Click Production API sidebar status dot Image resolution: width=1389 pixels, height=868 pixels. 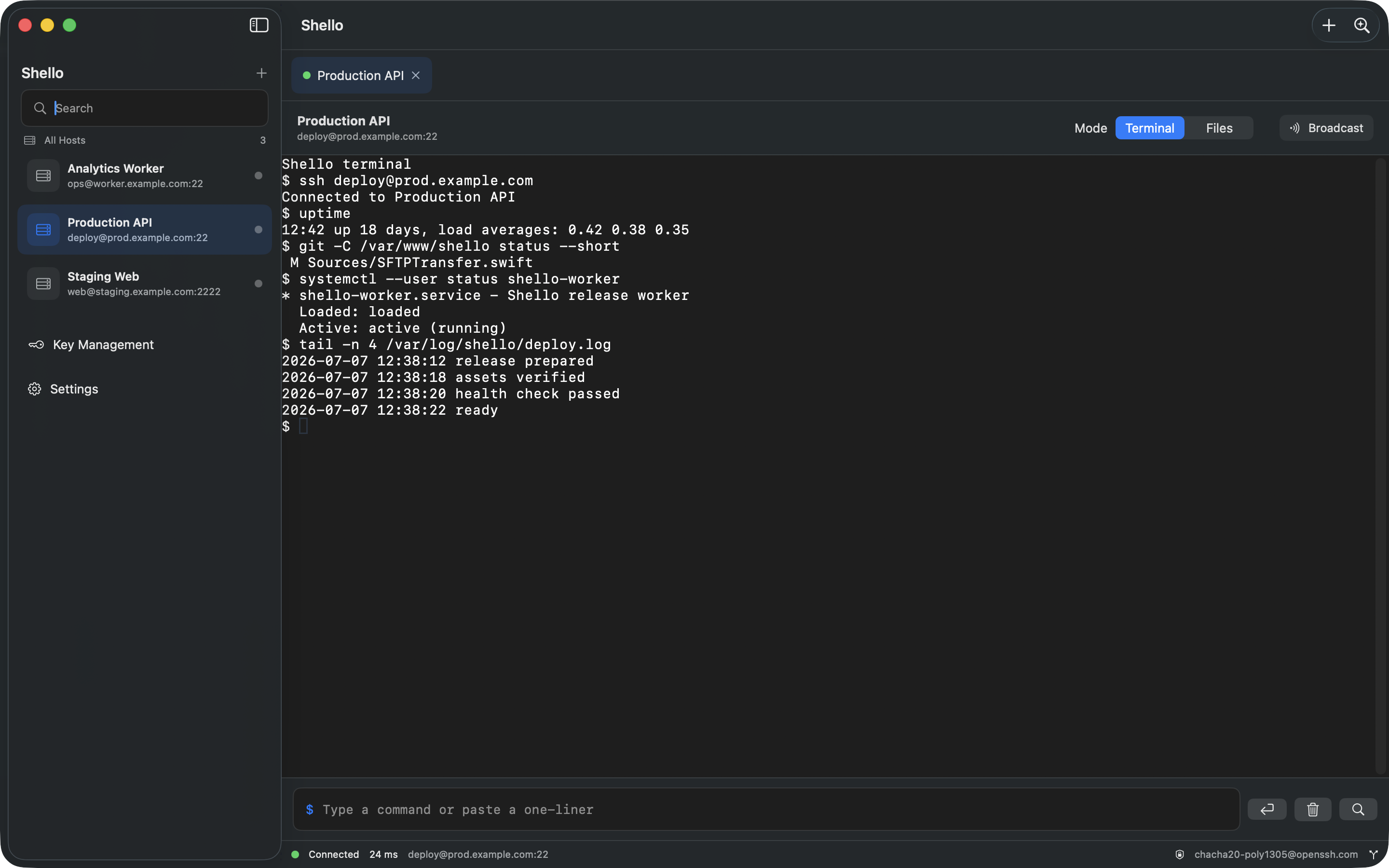coord(259,230)
